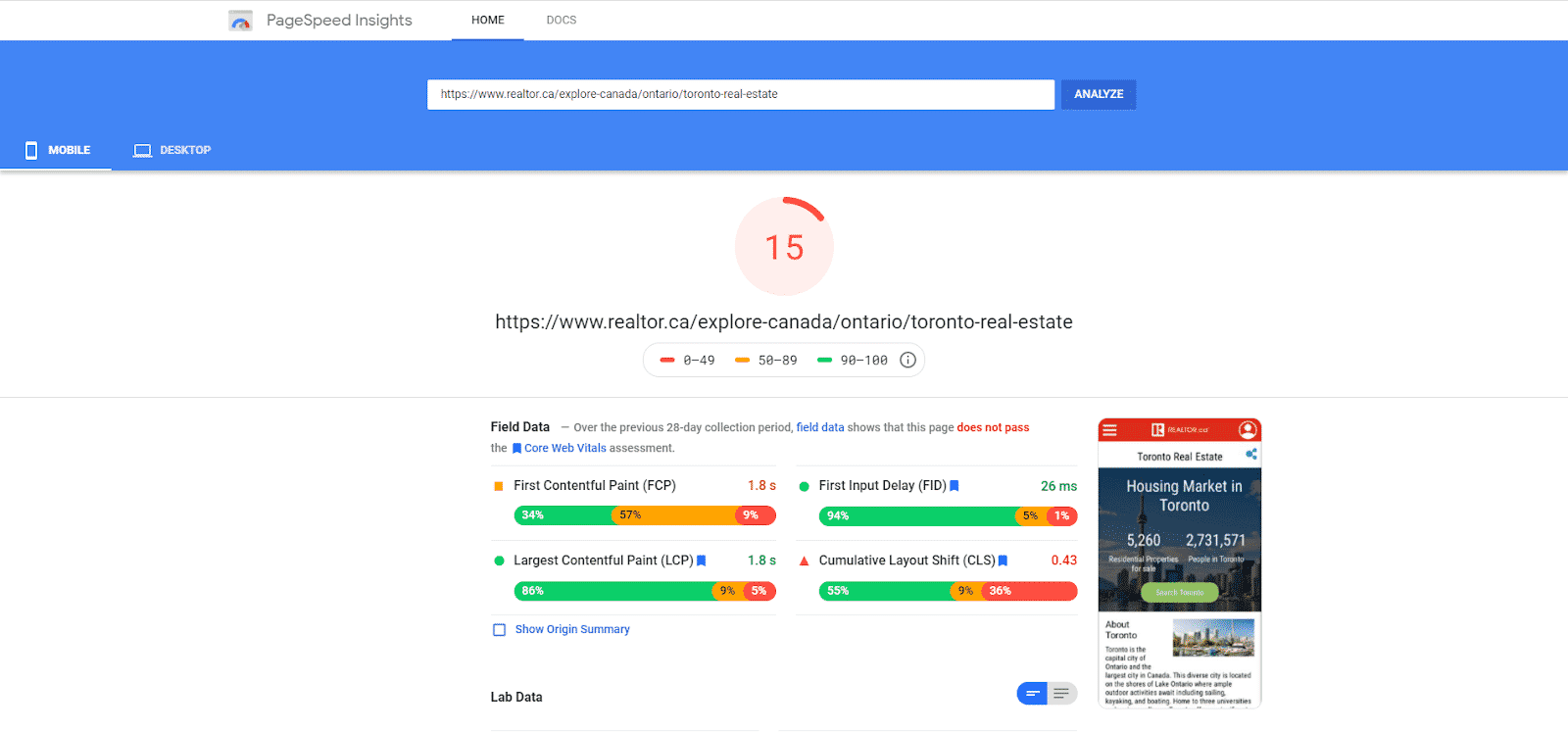
Task: Select the compact view toggle in Lab Data
Action: [1032, 694]
